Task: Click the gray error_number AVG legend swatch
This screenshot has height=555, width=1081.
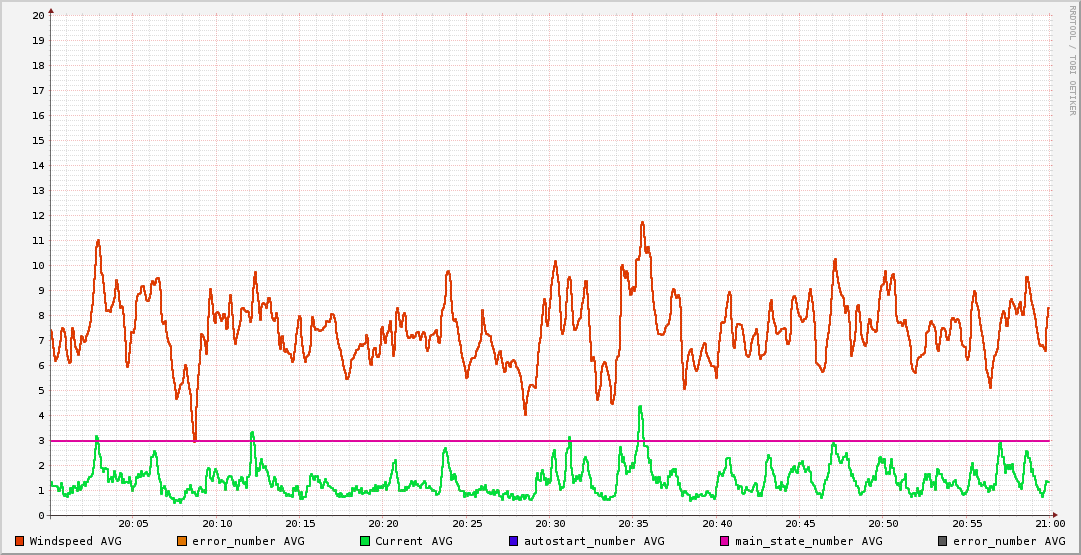Action: tap(942, 541)
